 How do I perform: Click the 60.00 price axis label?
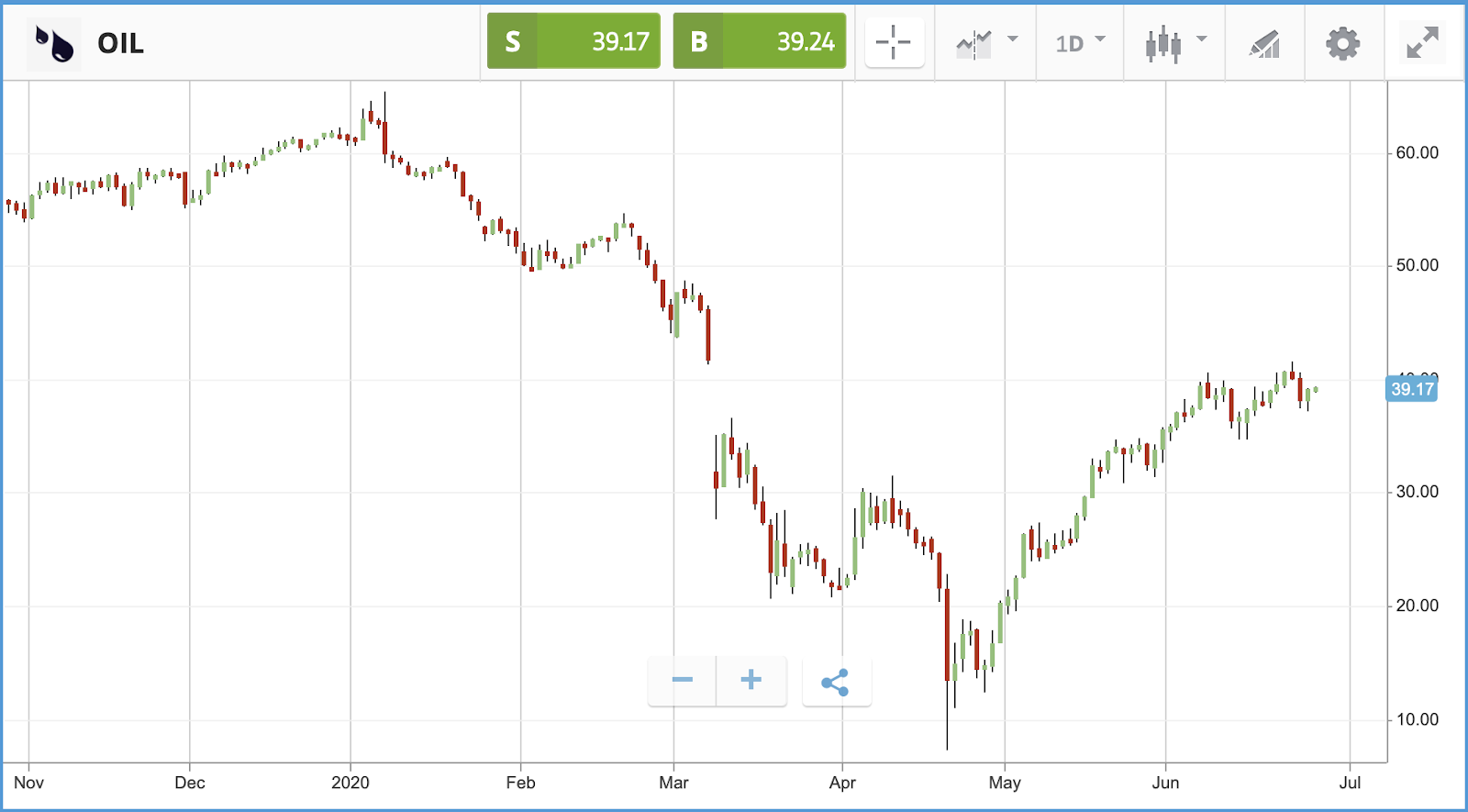pos(1417,152)
